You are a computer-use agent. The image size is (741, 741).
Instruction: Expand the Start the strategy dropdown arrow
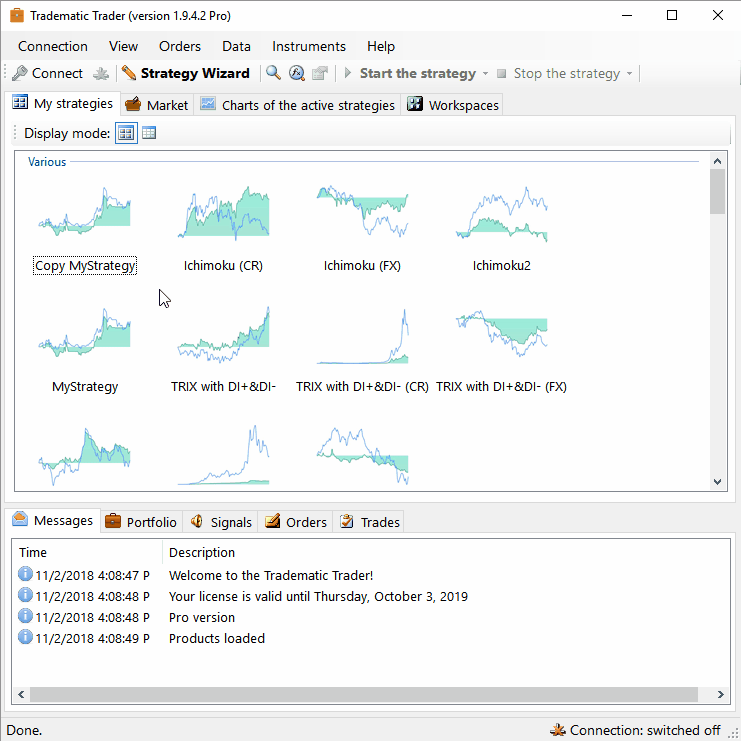[485, 74]
